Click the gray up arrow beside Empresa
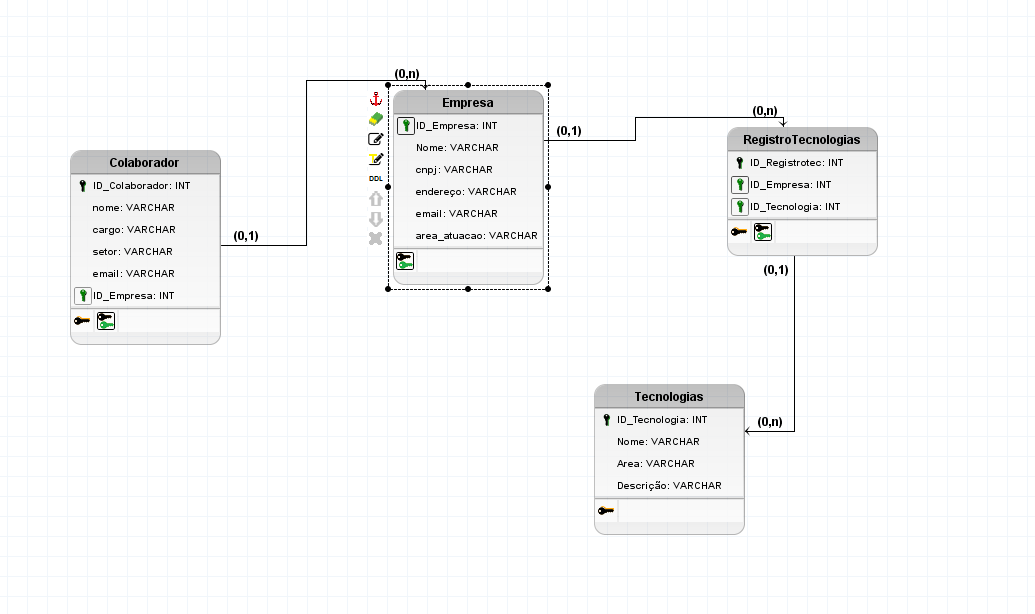 coord(376,199)
